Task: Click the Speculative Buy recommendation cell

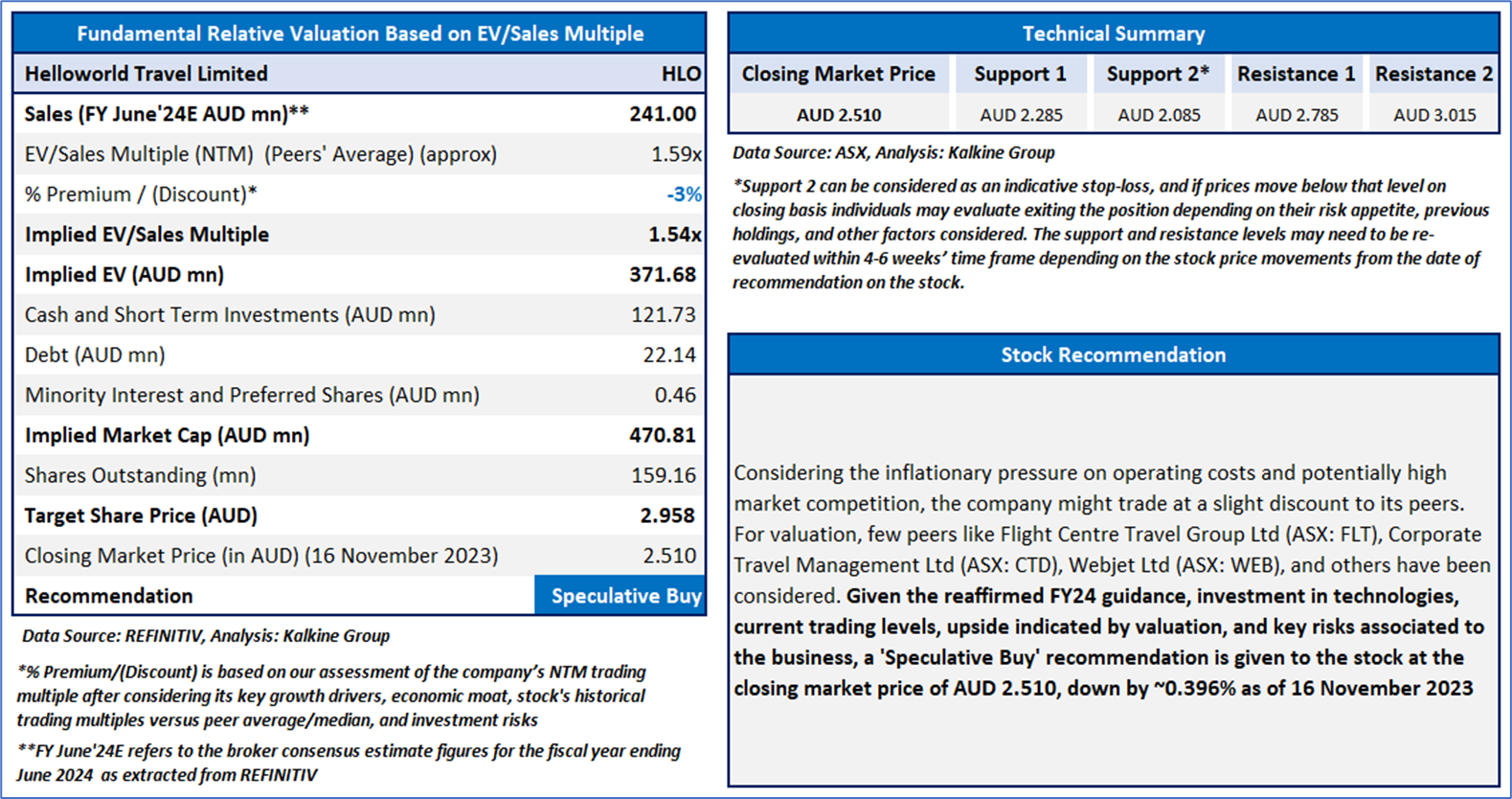Action: [625, 596]
